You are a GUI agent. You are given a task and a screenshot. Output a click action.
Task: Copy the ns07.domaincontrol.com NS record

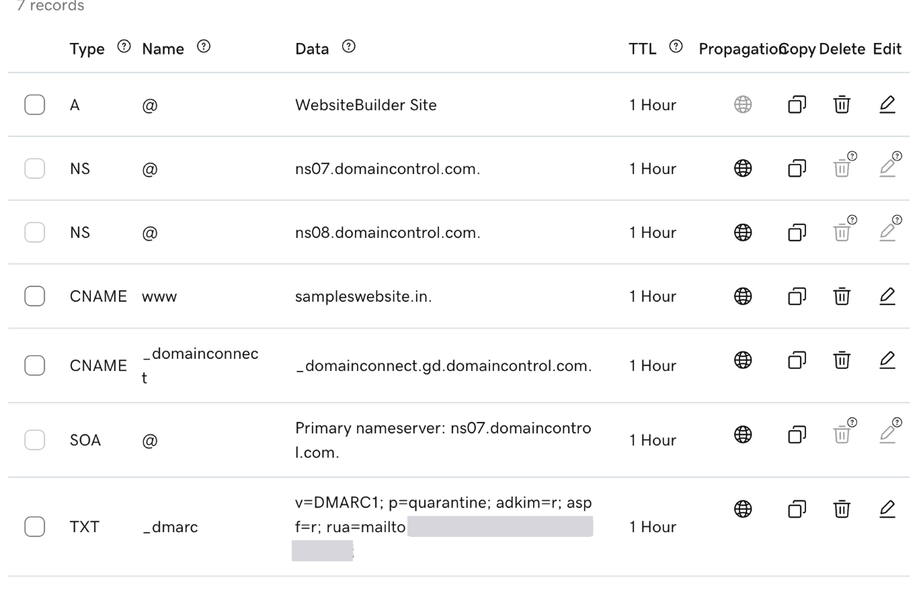click(x=797, y=168)
